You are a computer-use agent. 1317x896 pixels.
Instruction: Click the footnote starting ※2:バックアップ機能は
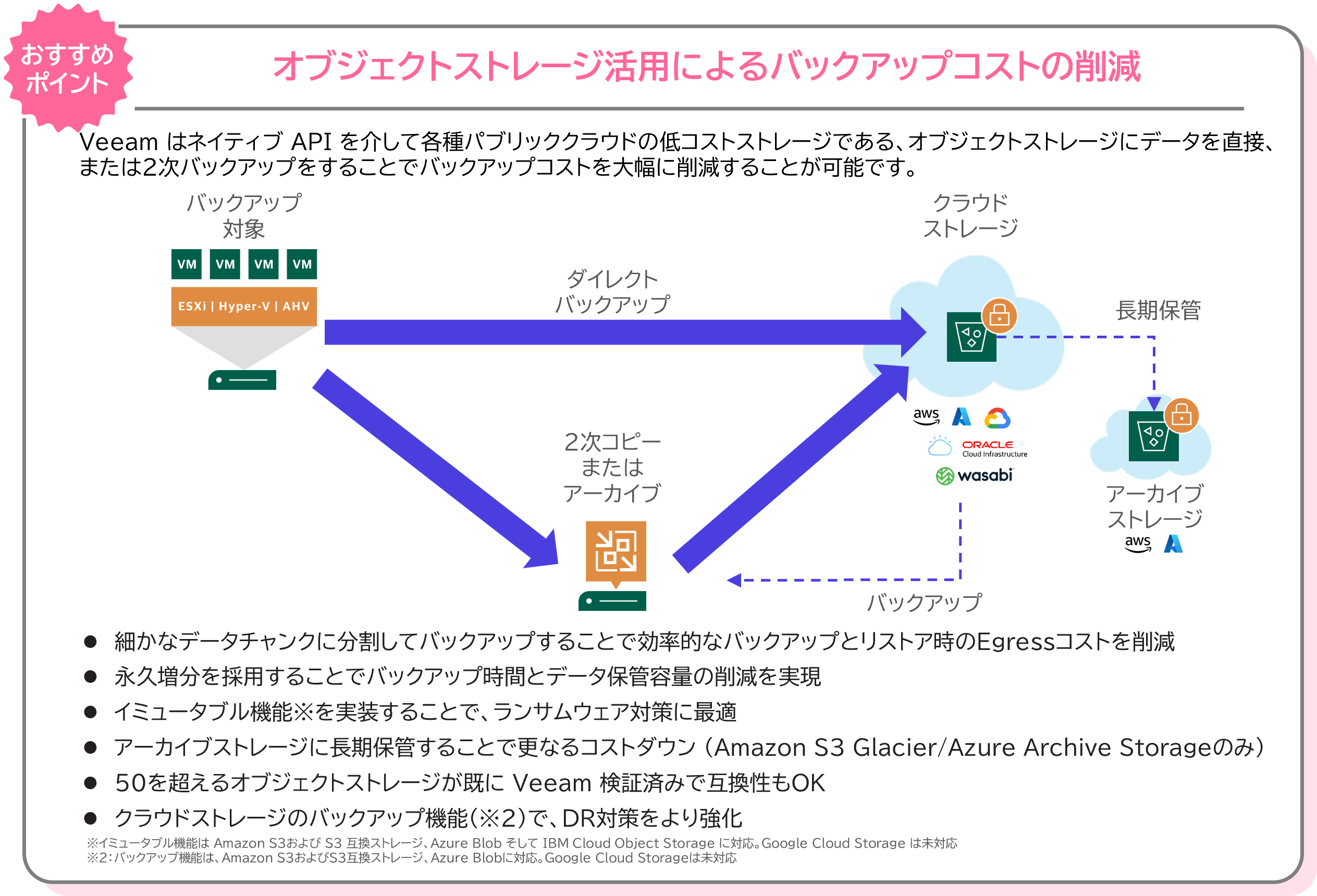point(411,858)
